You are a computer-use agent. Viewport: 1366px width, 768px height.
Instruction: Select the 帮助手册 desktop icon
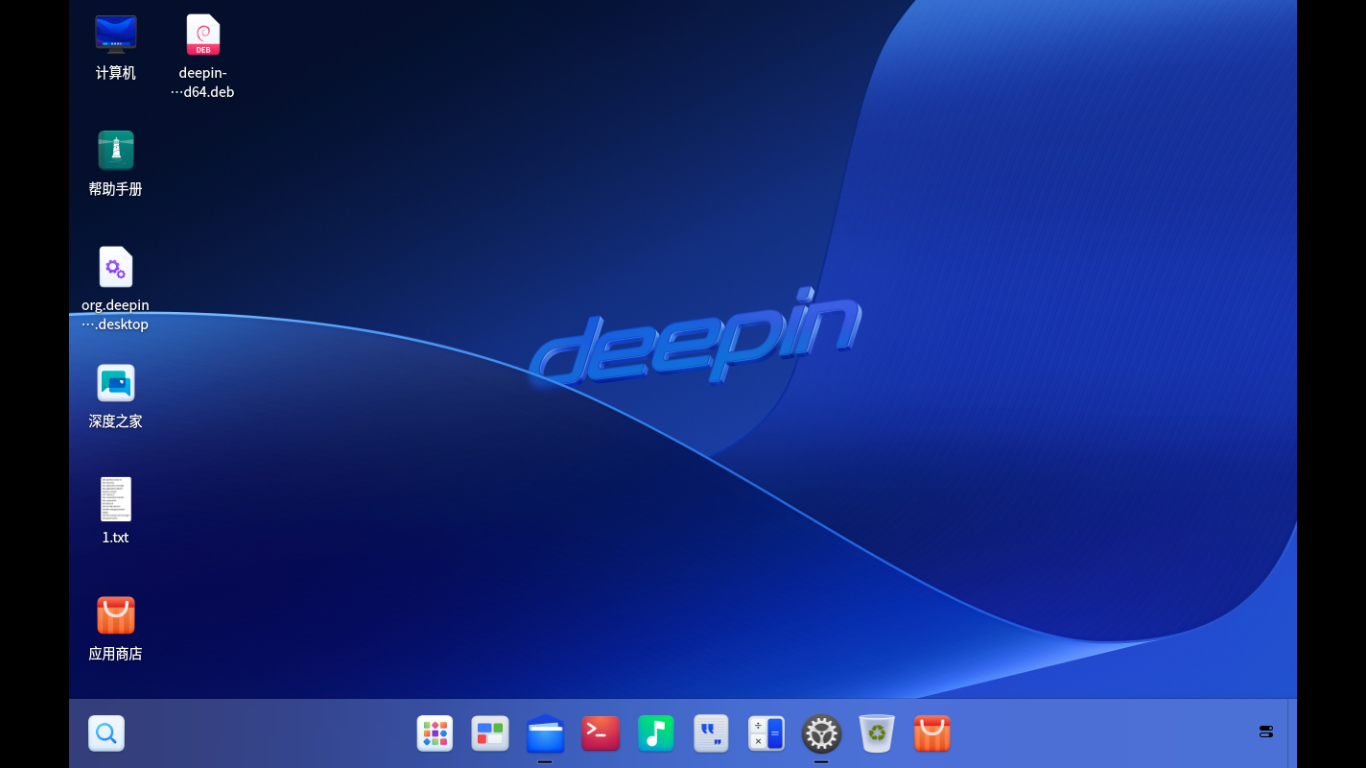116,151
